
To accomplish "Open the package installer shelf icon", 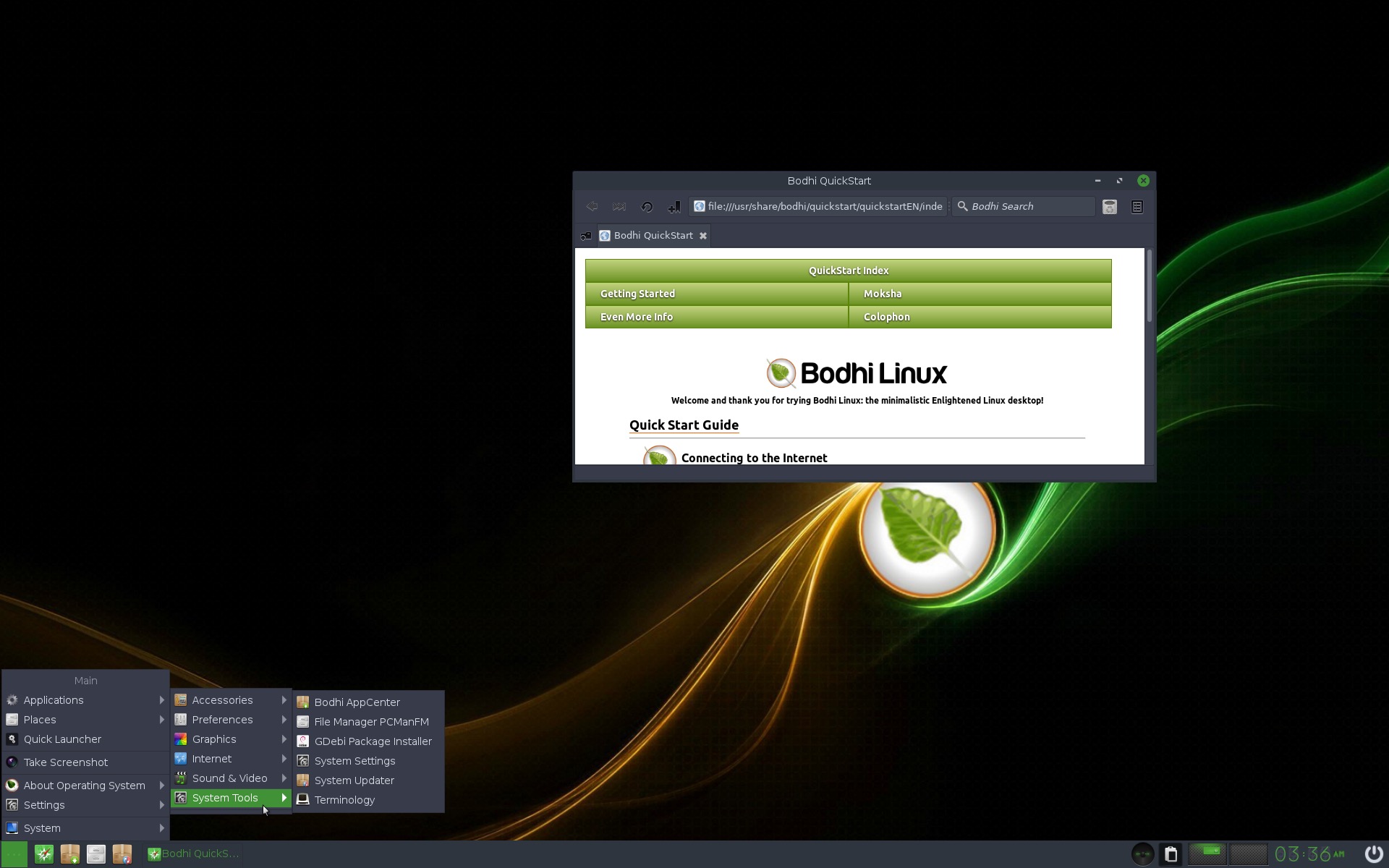I will click(122, 854).
